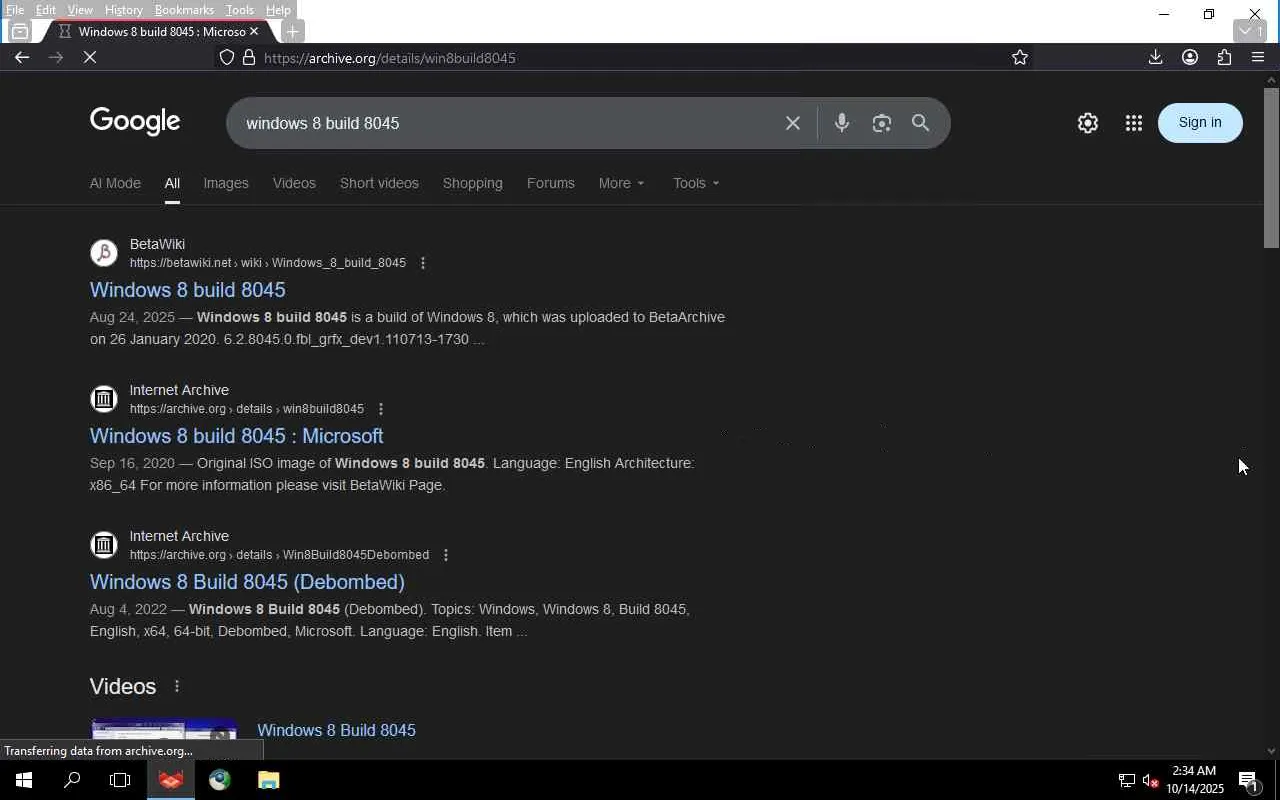
Task: Open the browser hamburger menu
Action: pos(1258,57)
